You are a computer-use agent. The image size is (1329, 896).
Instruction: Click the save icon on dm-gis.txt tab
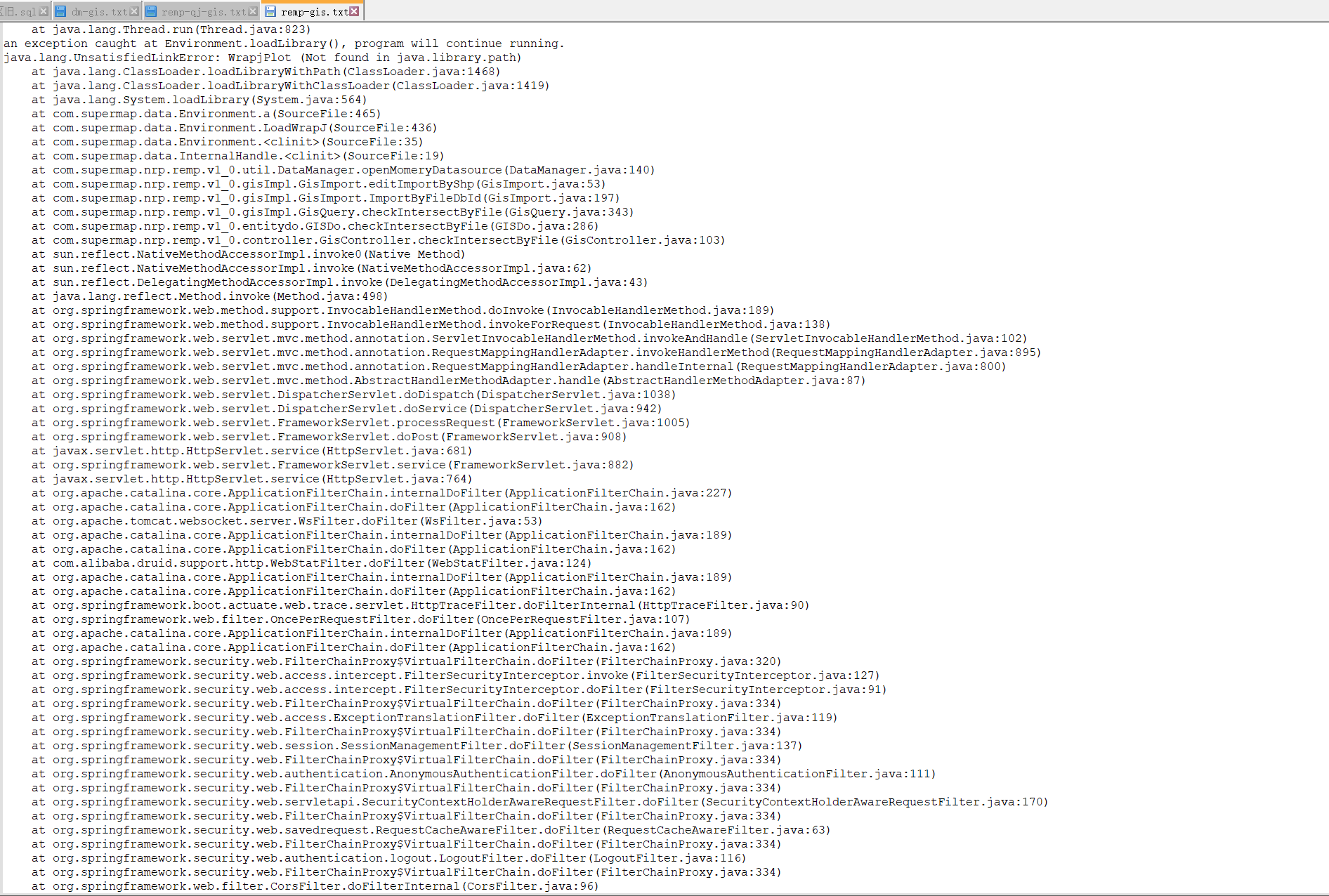click(60, 11)
